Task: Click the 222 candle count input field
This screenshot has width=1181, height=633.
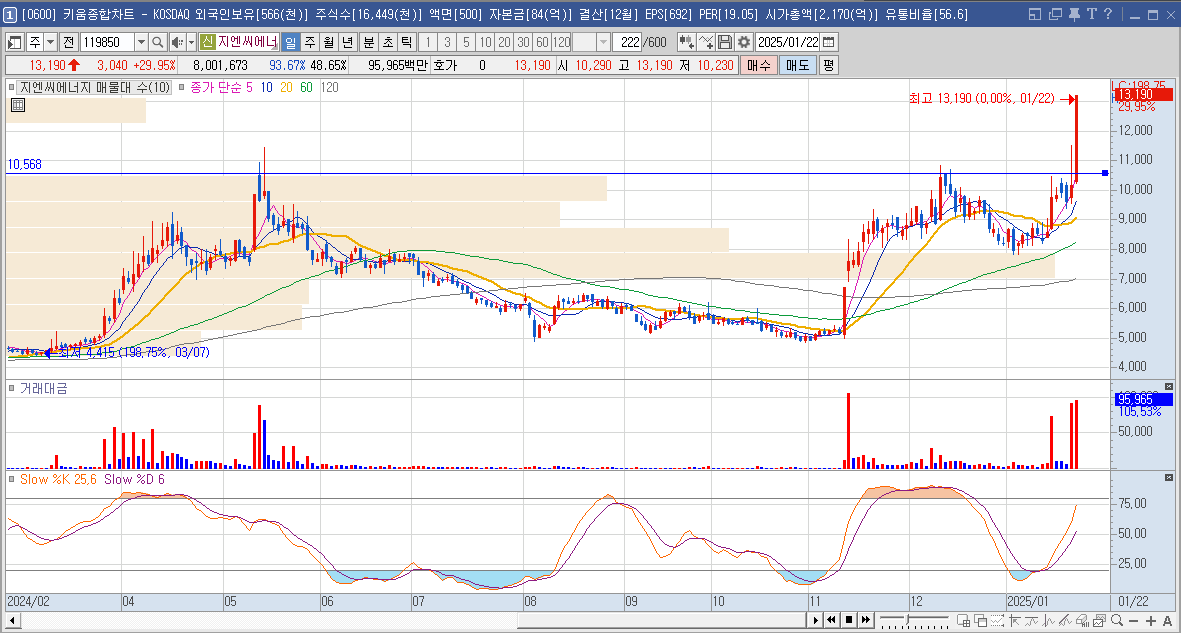Action: click(627, 42)
